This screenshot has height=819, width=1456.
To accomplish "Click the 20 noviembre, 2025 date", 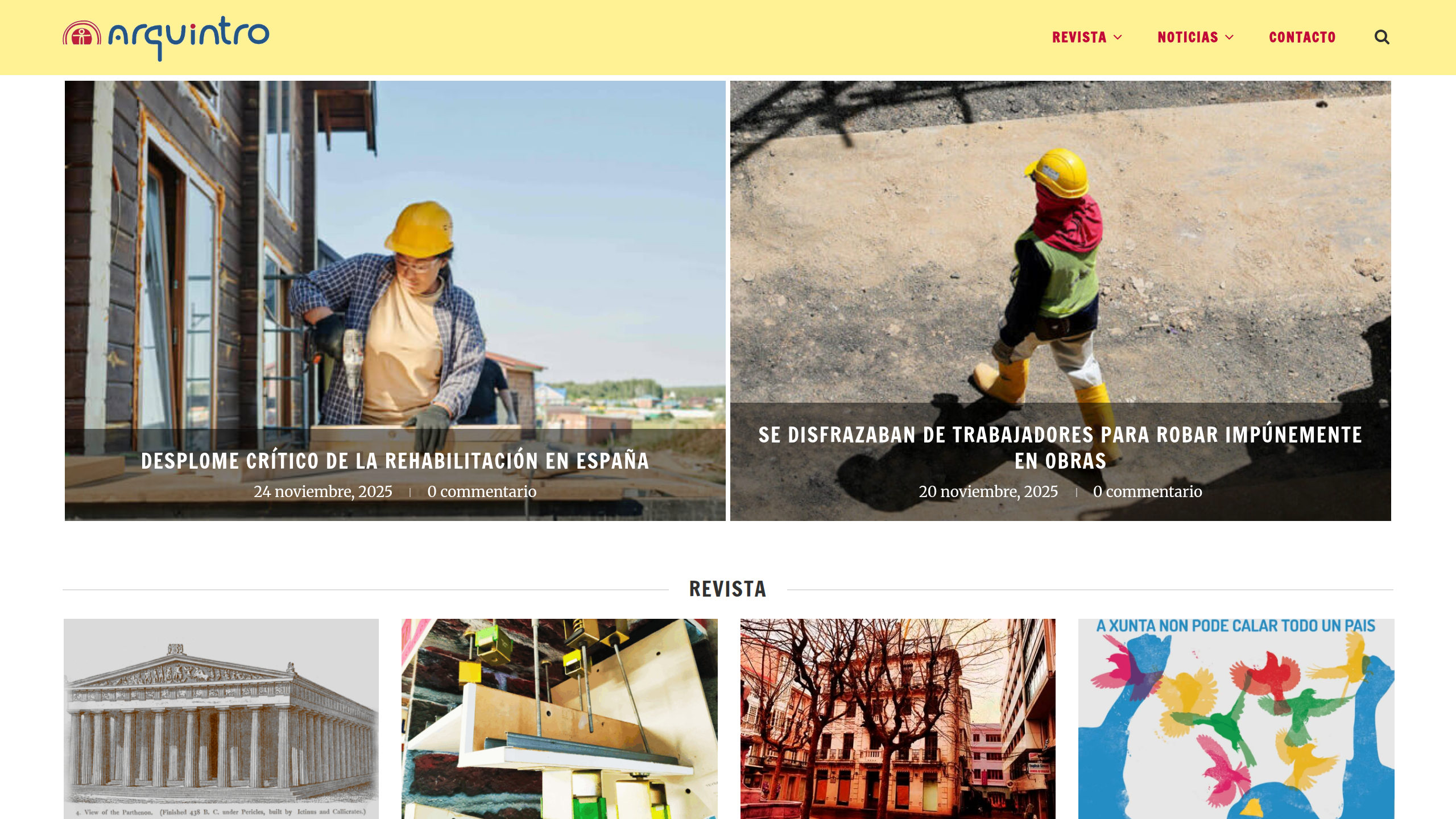I will [x=988, y=491].
